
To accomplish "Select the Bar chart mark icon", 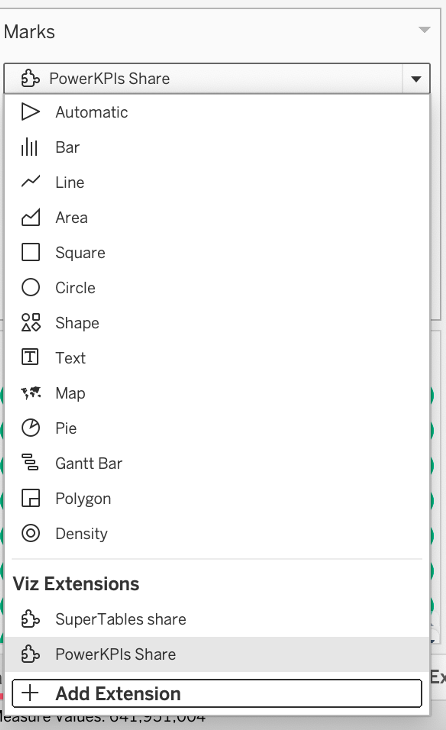I will tap(30, 147).
